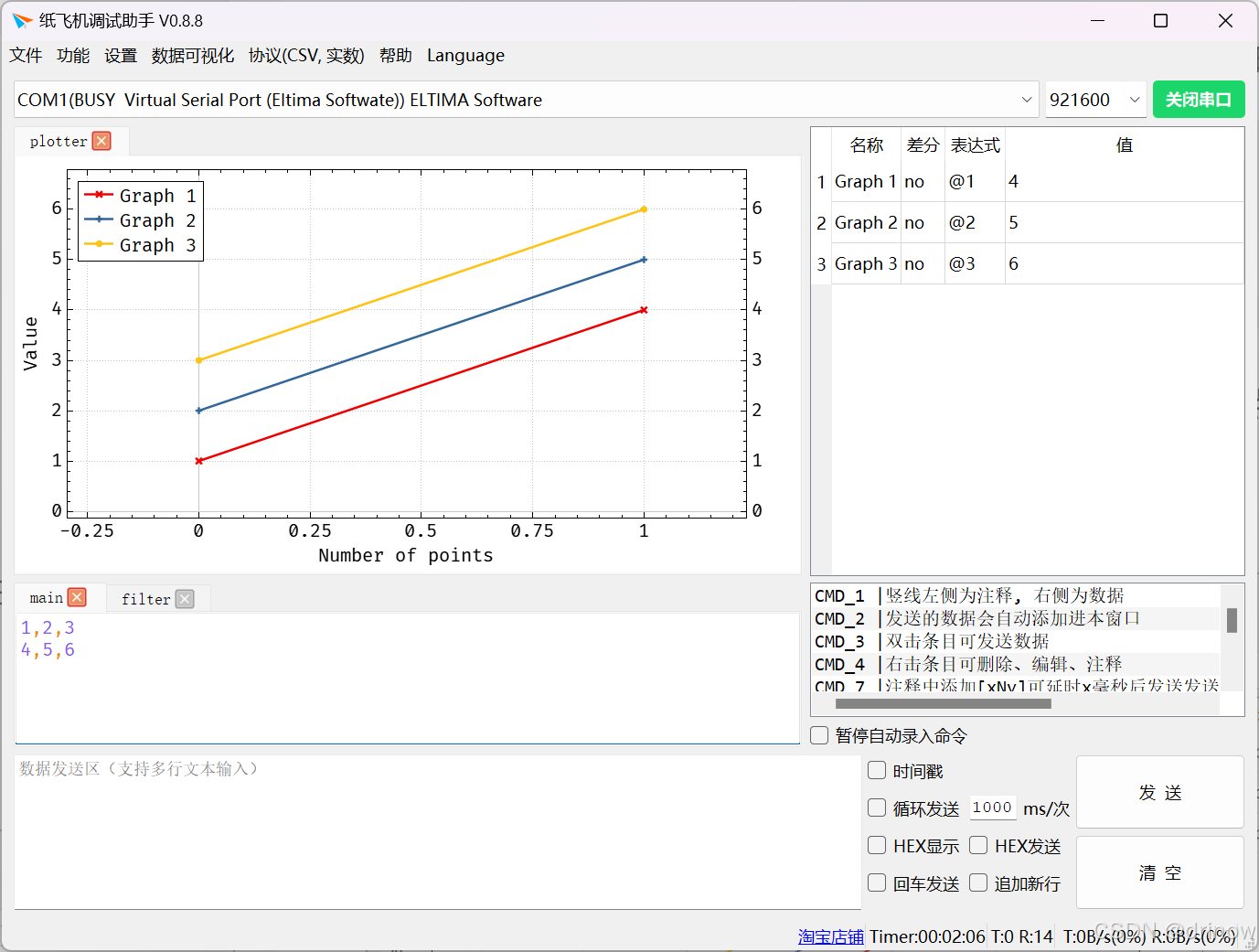
Task: Enable 循环发送 loop sending checkbox
Action: click(877, 808)
